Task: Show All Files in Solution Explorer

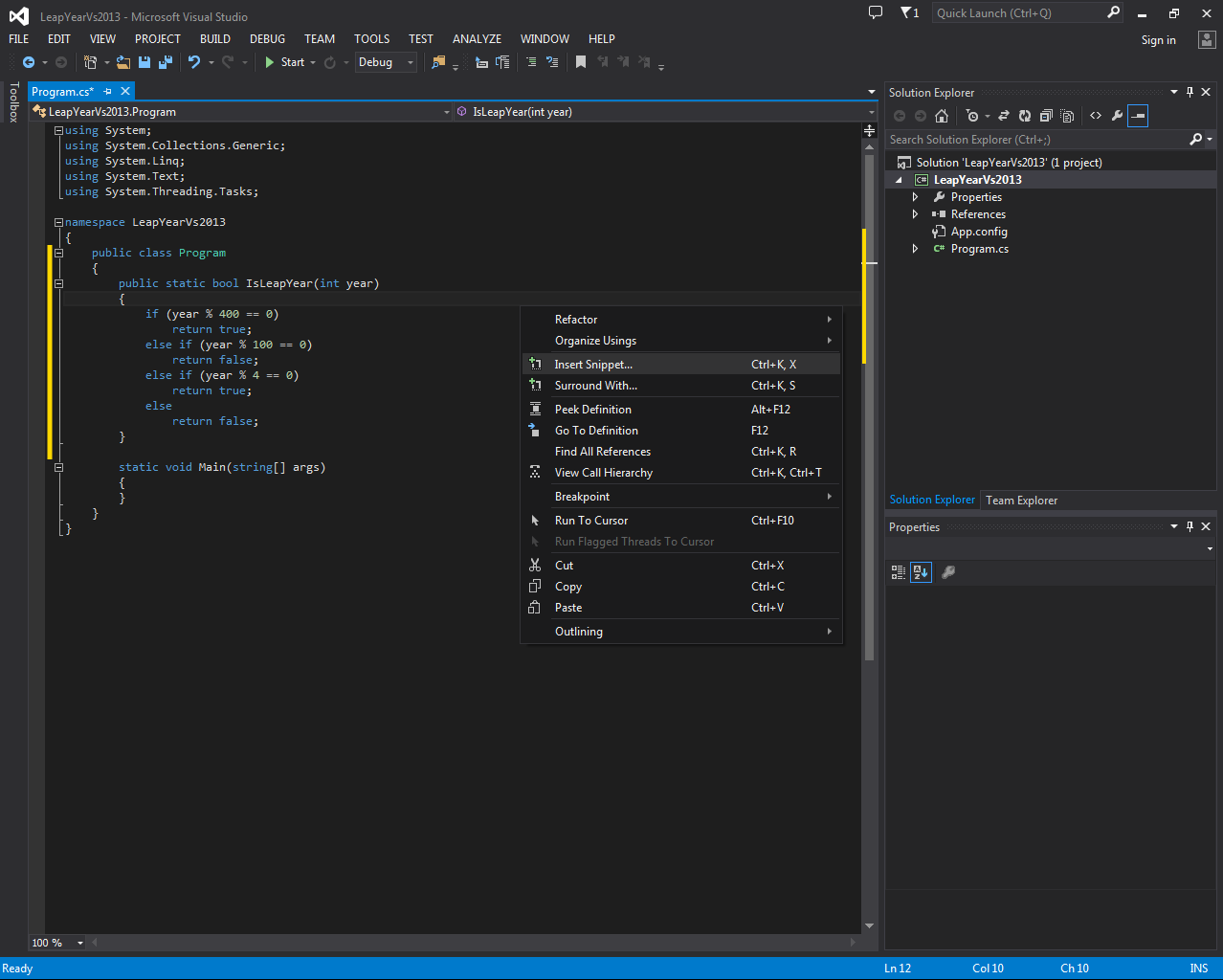Action: (x=1066, y=116)
